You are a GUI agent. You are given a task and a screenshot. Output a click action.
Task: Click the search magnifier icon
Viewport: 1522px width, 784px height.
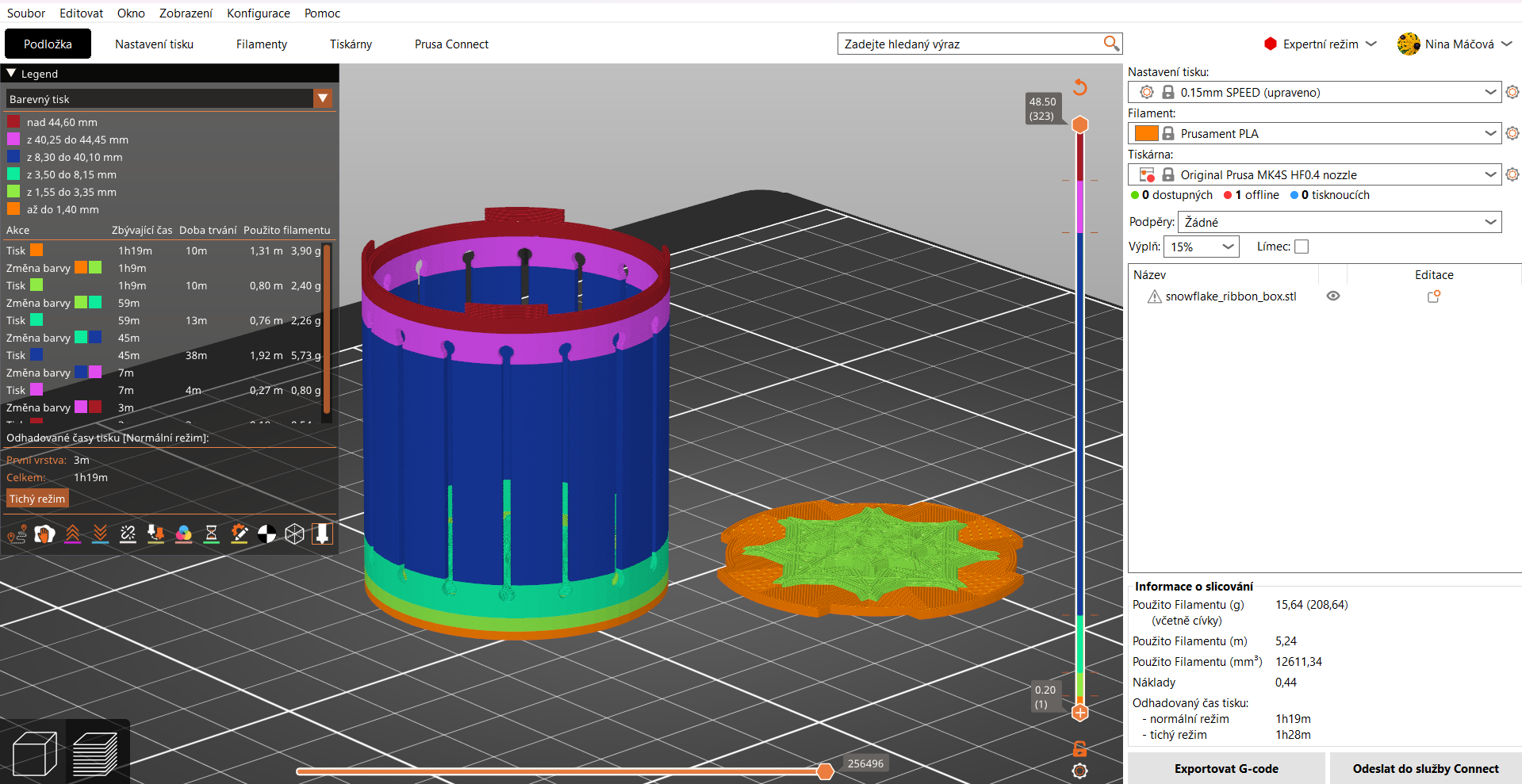1111,44
